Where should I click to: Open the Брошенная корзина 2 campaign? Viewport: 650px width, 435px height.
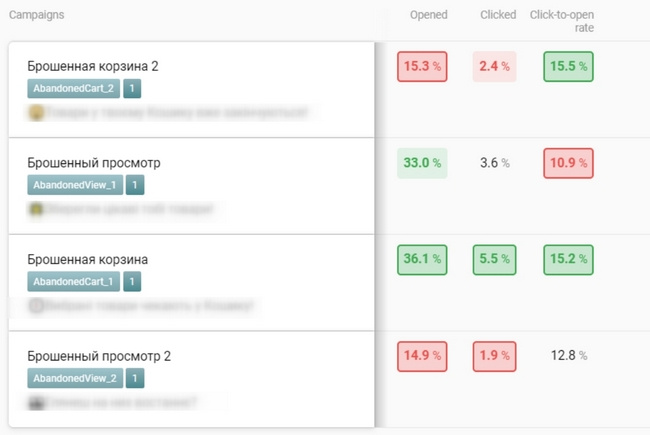(93, 66)
